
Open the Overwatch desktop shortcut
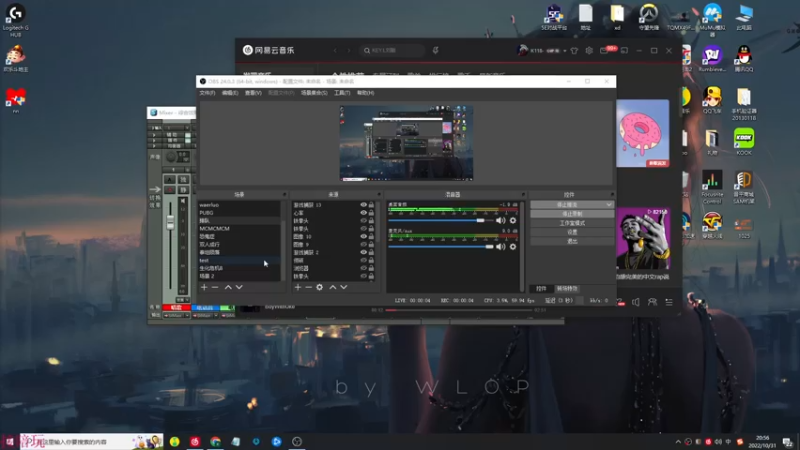tap(648, 16)
